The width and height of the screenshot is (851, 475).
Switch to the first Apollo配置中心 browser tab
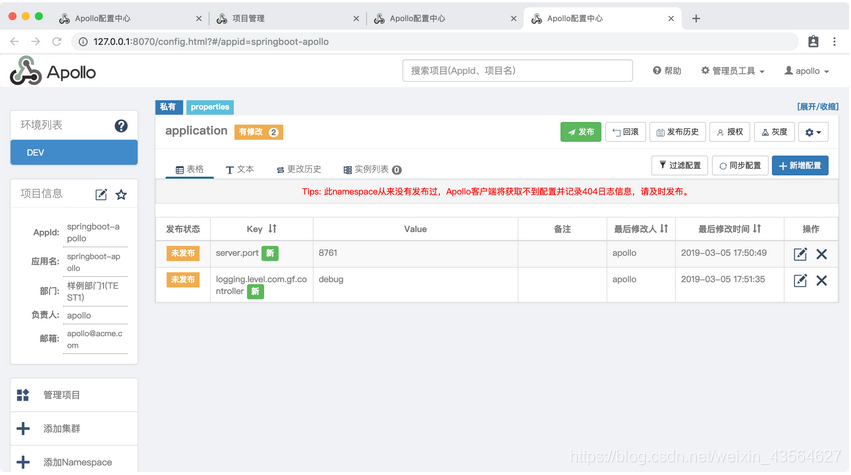tap(130, 18)
